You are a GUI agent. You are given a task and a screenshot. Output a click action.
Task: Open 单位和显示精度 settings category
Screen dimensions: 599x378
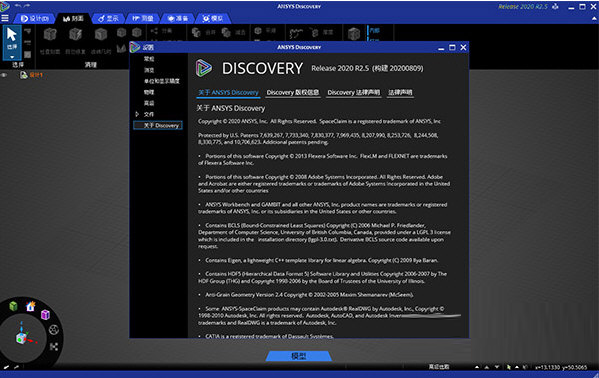162,81
